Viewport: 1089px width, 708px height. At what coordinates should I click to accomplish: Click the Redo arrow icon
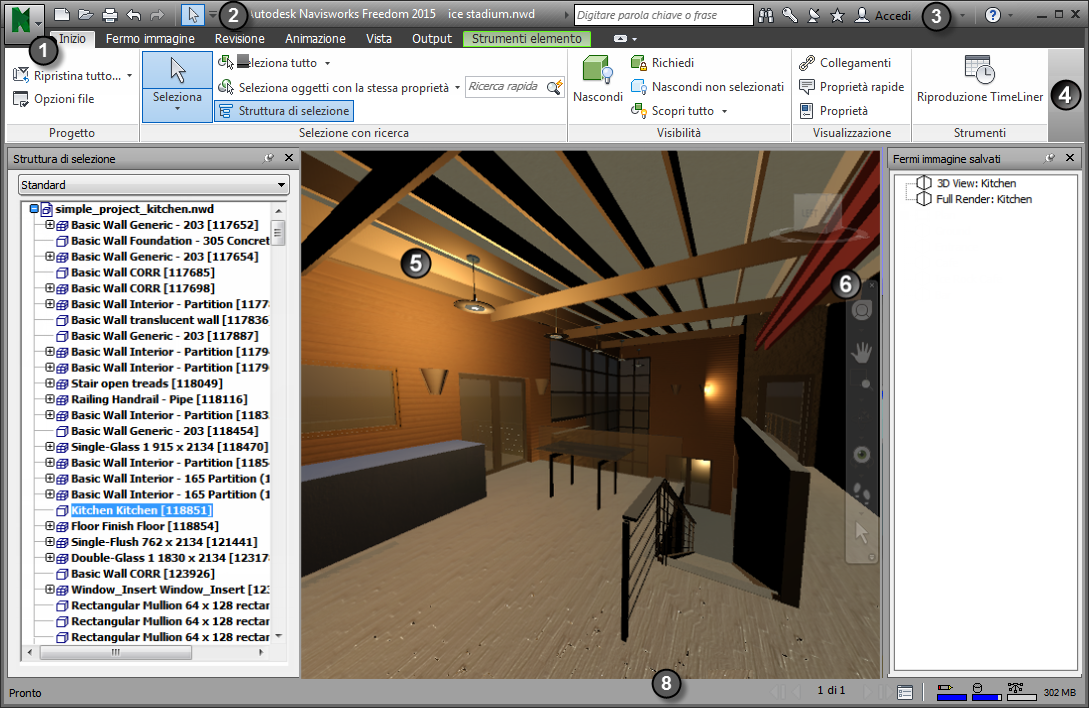click(157, 15)
